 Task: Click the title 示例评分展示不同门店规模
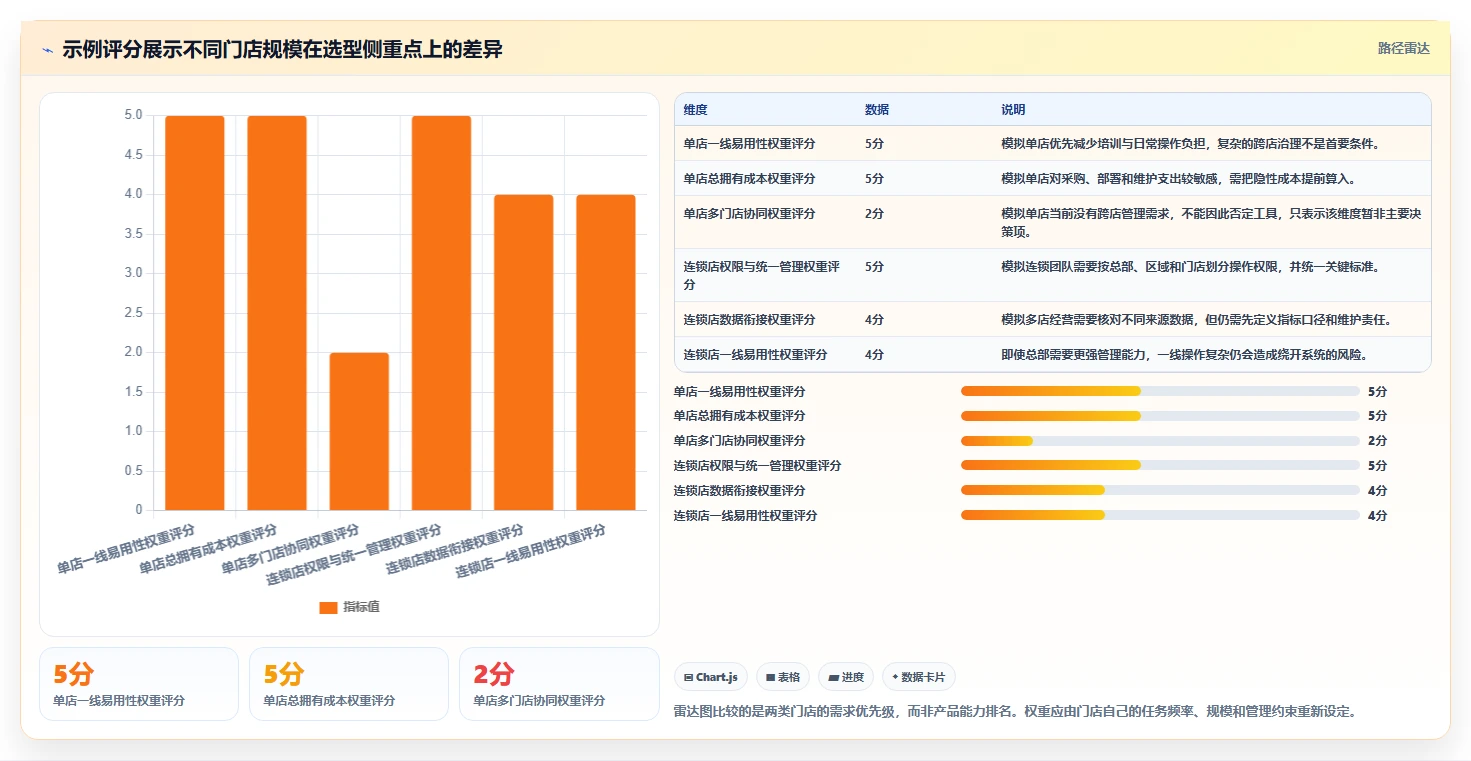(282, 50)
